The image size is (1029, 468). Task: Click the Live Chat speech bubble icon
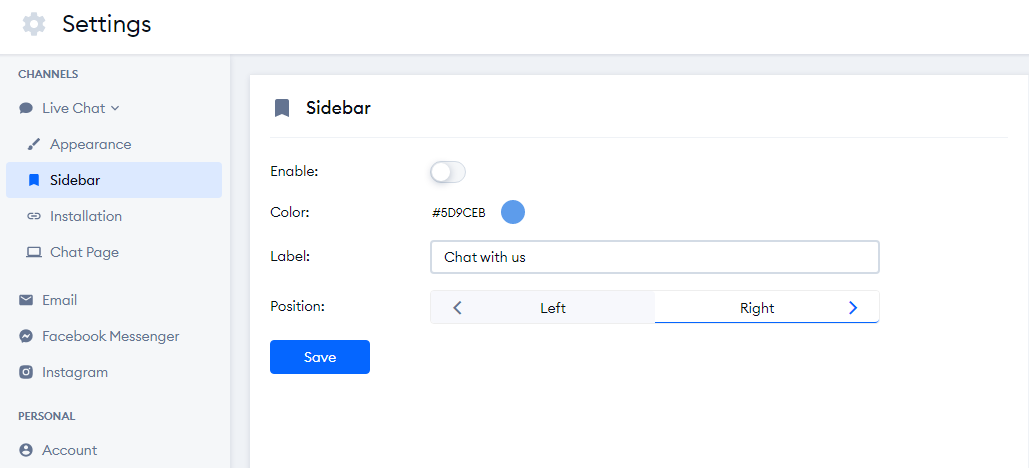(x=26, y=108)
